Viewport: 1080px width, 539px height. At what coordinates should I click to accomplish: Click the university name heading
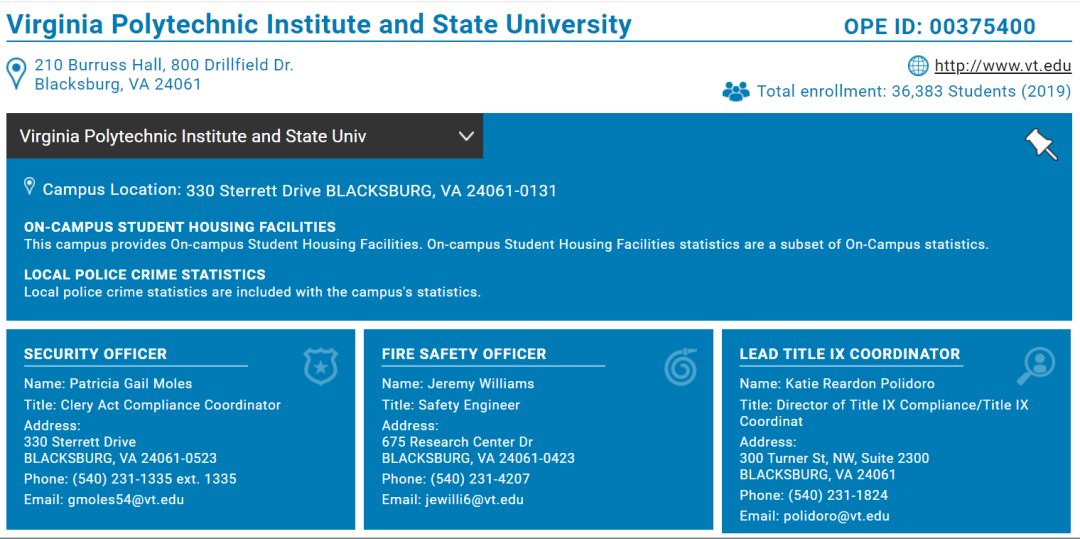pos(319,25)
